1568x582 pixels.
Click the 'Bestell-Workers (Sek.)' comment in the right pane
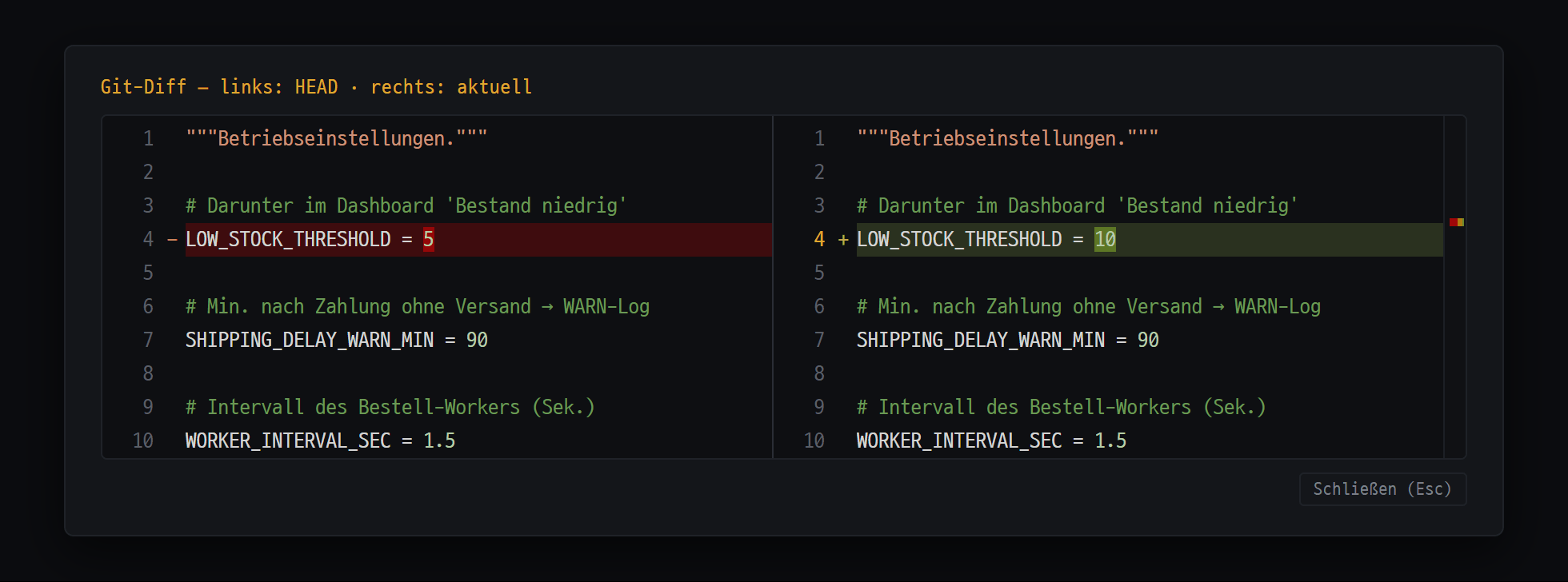point(1062,407)
